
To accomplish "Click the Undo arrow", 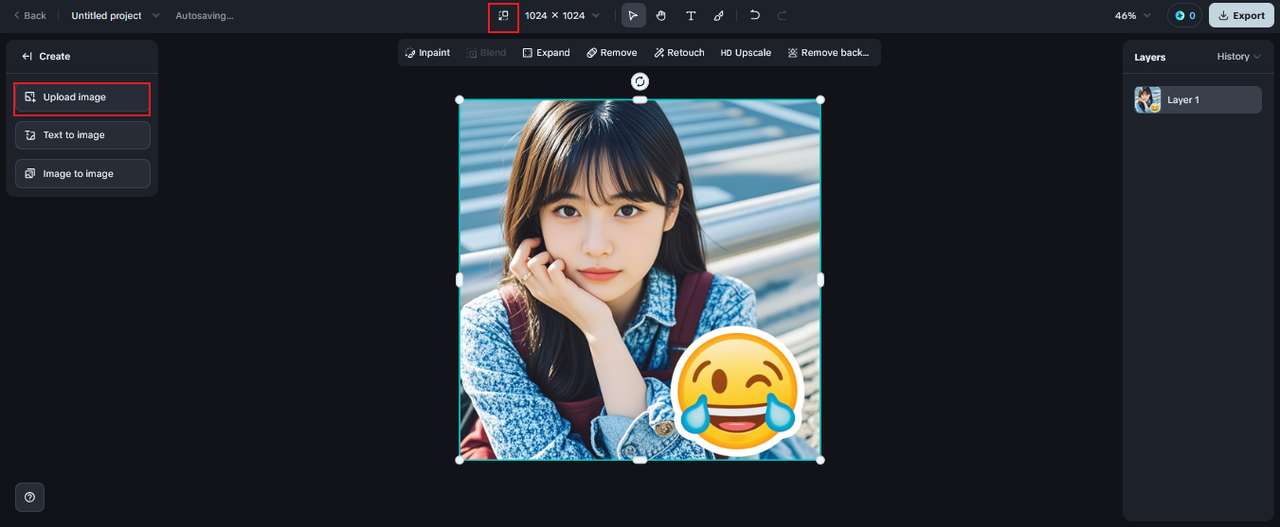I will [755, 16].
